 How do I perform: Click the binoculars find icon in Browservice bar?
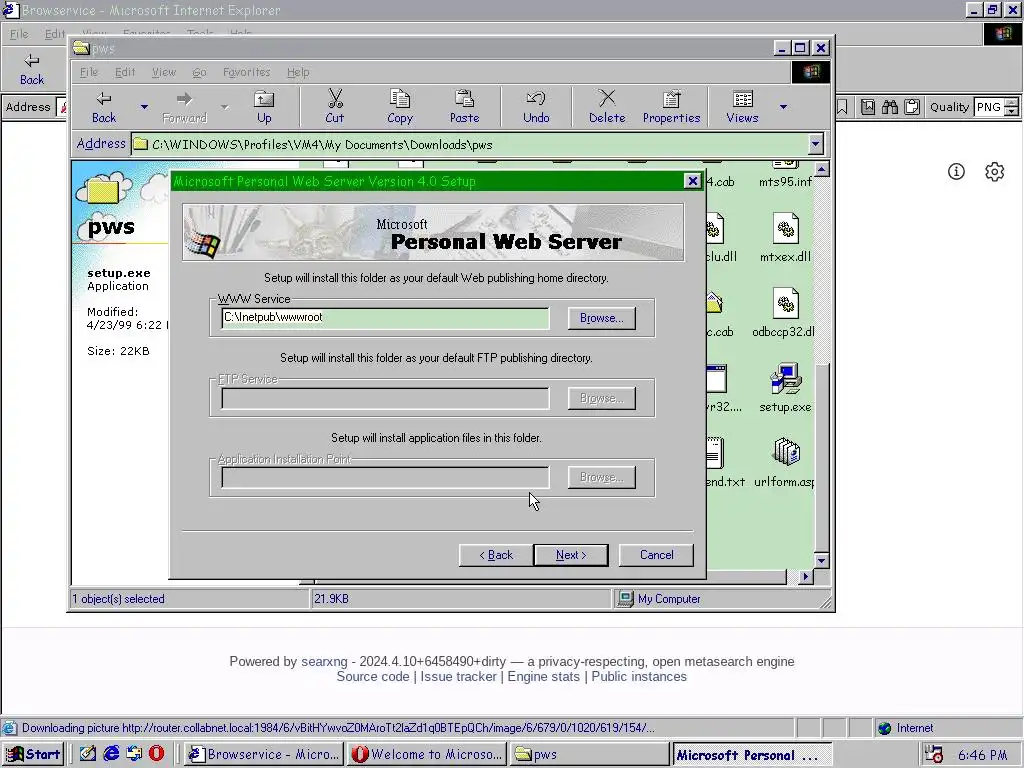pyautogui.click(x=889, y=106)
